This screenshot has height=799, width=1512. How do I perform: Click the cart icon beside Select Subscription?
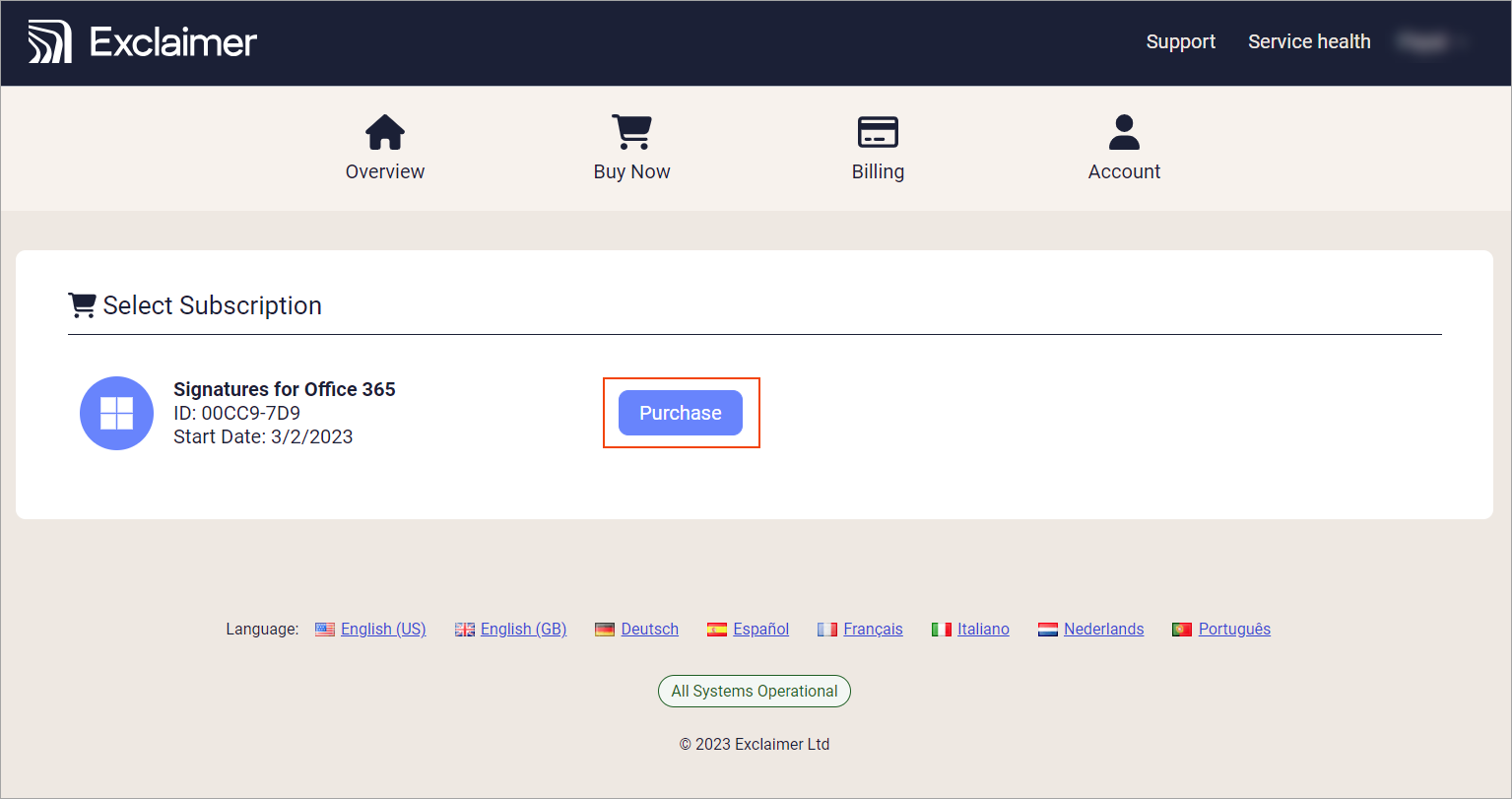(82, 305)
